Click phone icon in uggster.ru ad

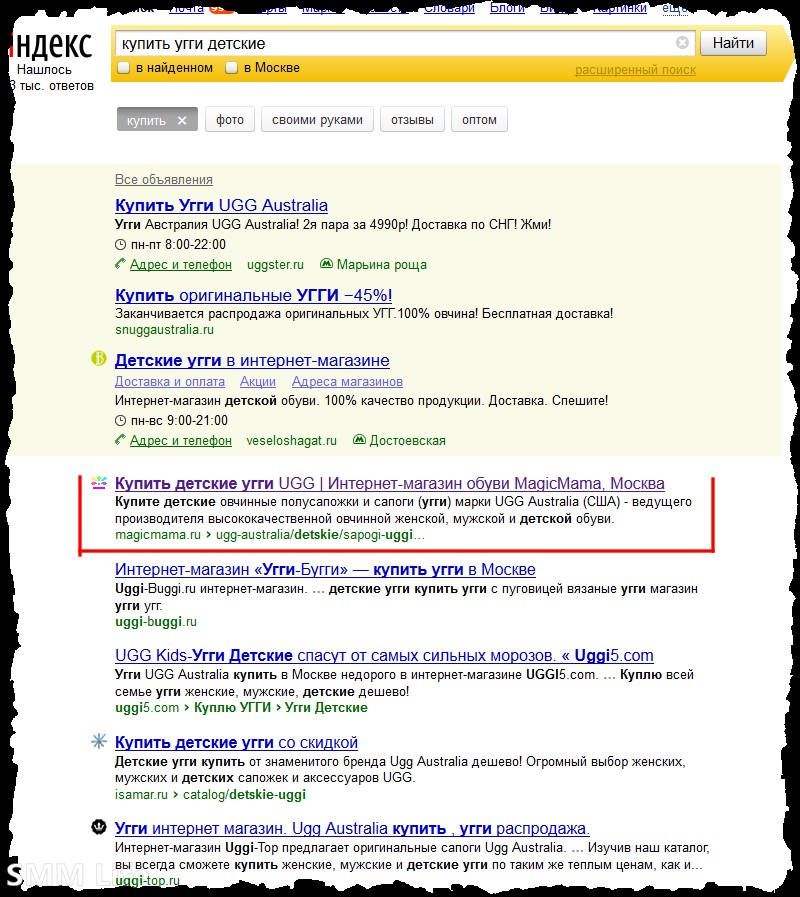(120, 264)
